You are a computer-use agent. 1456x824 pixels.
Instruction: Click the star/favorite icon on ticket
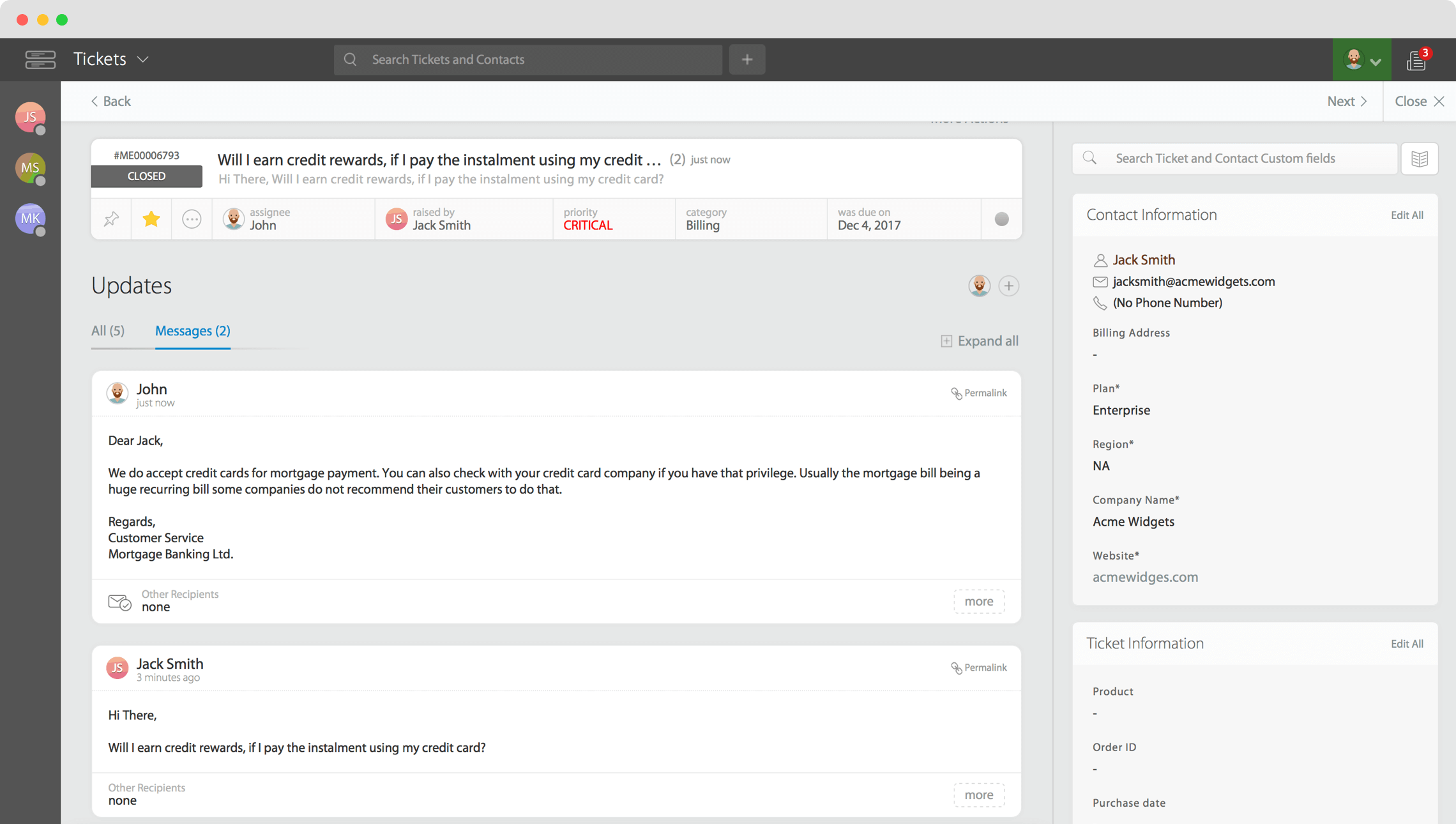[x=151, y=218]
